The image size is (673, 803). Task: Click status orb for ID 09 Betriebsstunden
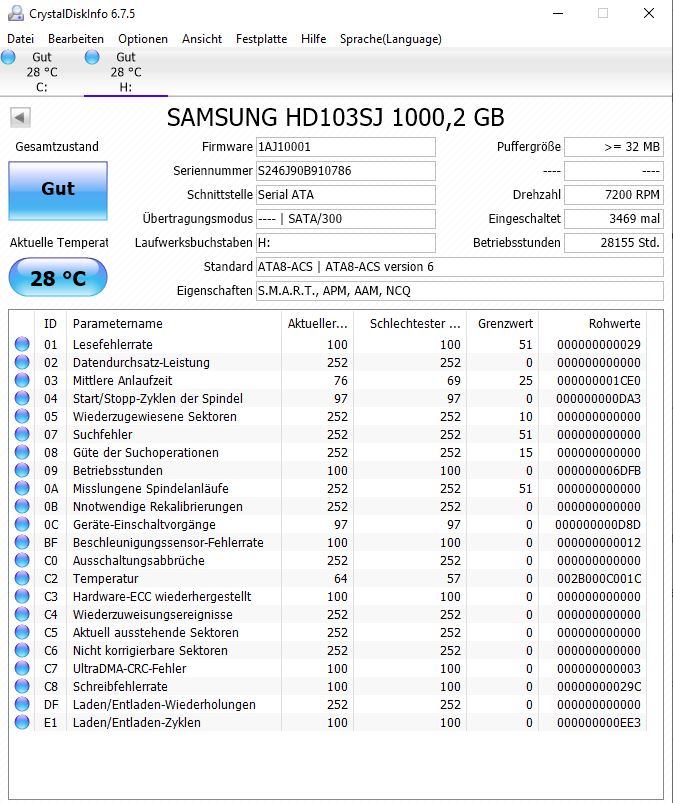[x=22, y=470]
